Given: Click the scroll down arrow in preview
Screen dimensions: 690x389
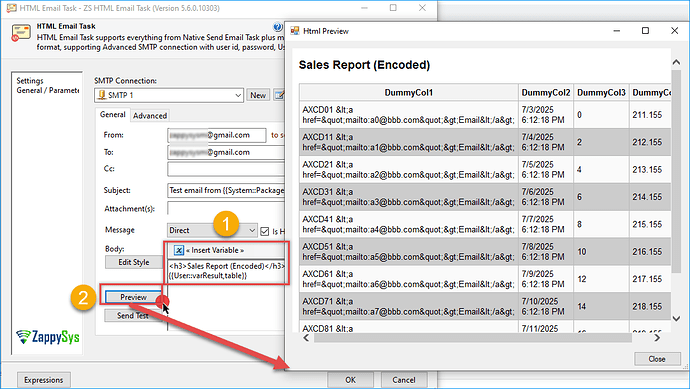Looking at the screenshot, I should (x=676, y=318).
